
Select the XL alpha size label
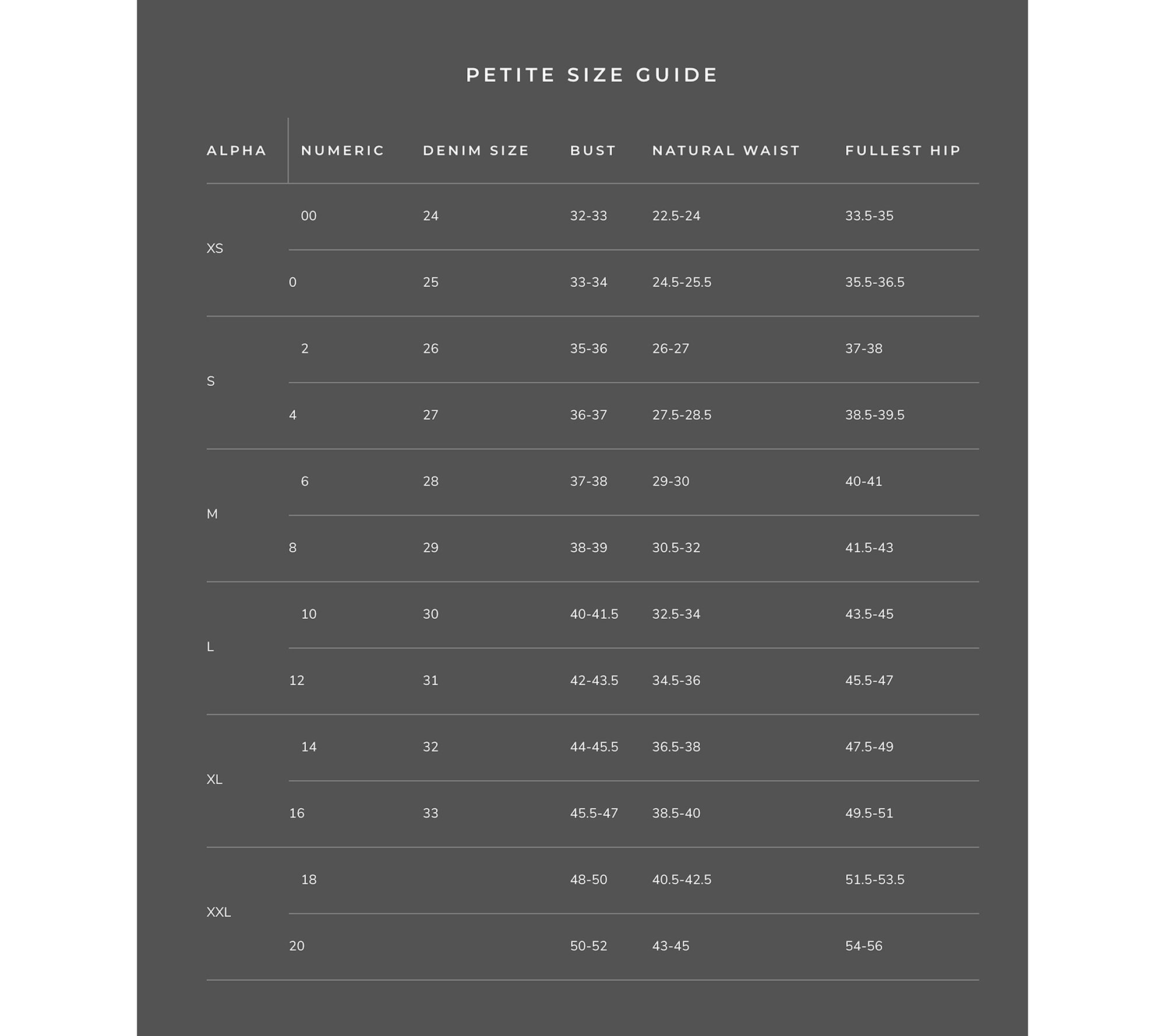tap(214, 780)
